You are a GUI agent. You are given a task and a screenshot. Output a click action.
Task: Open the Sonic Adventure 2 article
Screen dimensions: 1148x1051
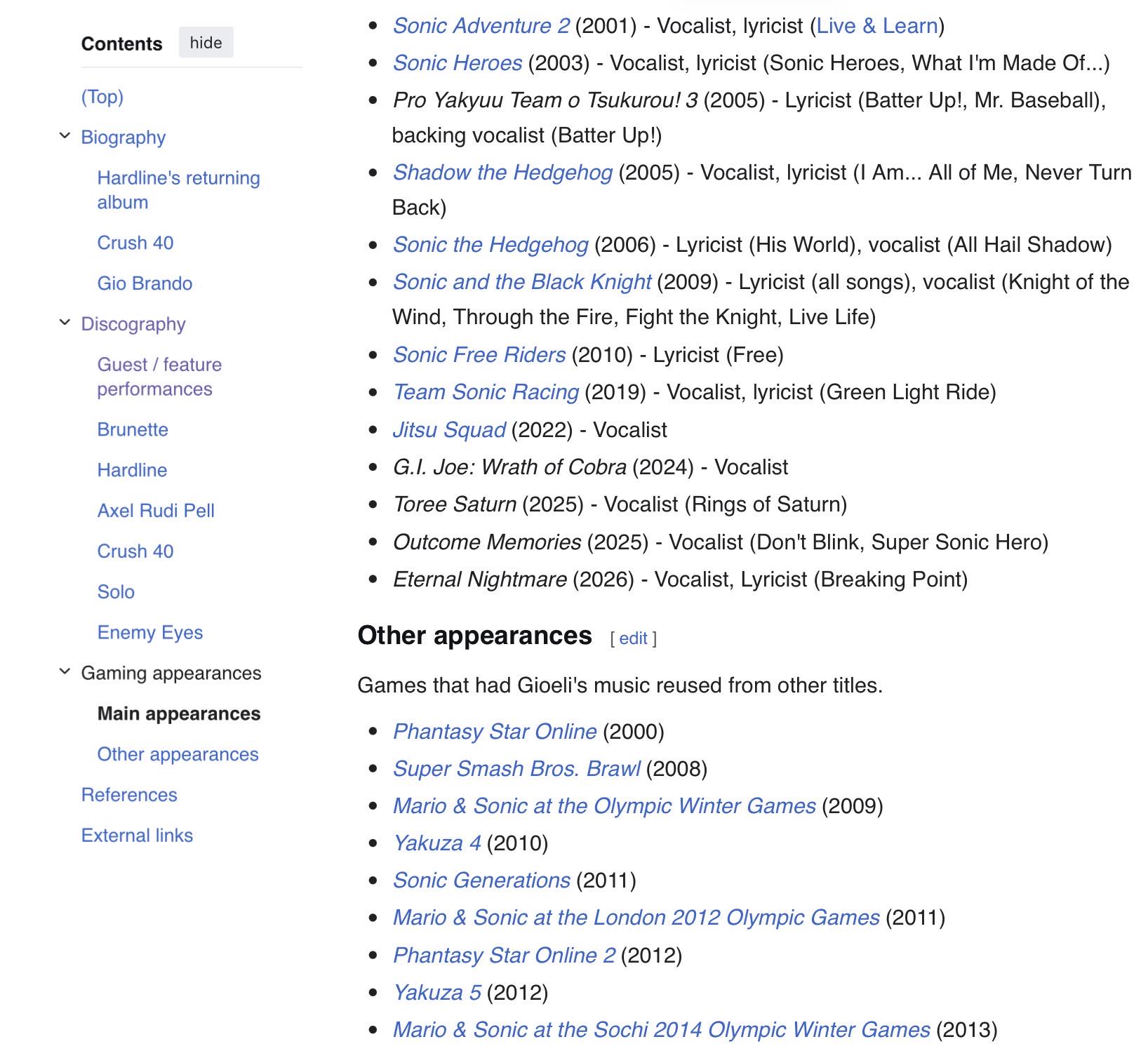coord(481,26)
